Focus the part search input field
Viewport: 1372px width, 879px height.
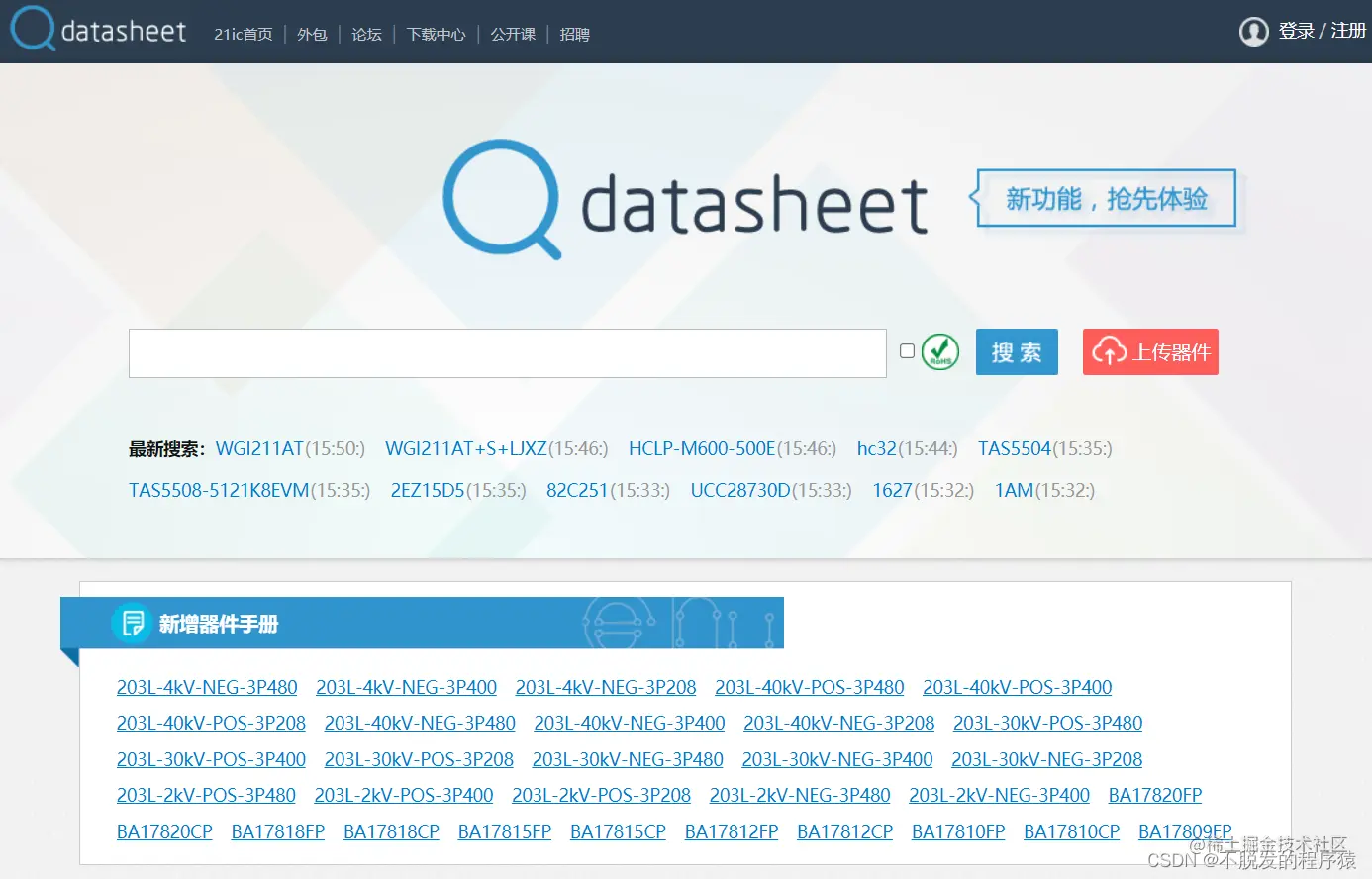[x=507, y=353]
